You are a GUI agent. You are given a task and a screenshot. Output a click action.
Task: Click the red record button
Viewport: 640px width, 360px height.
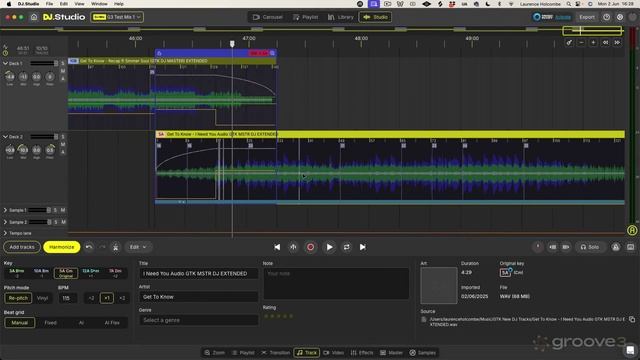coord(310,247)
